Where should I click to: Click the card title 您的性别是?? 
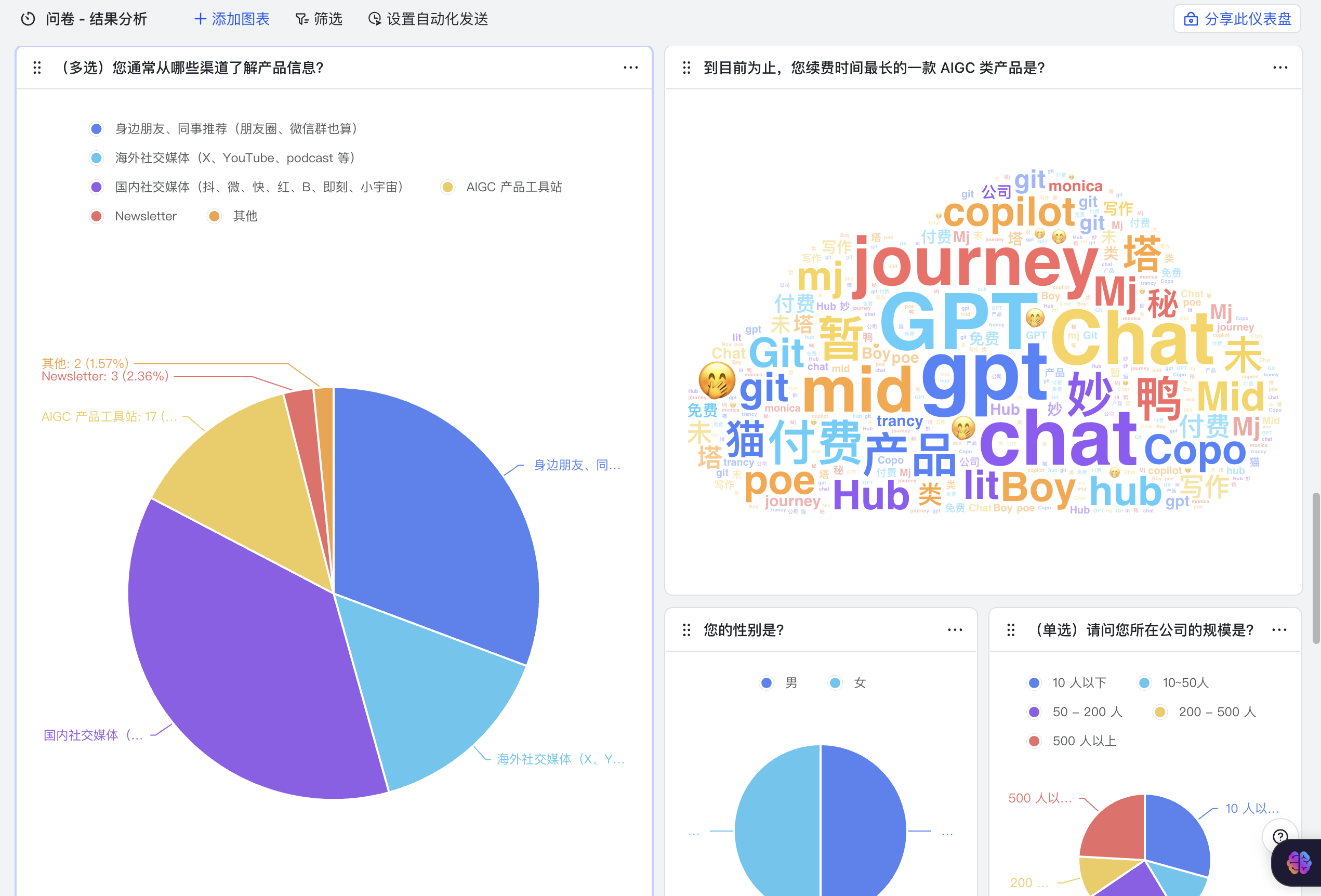(744, 630)
